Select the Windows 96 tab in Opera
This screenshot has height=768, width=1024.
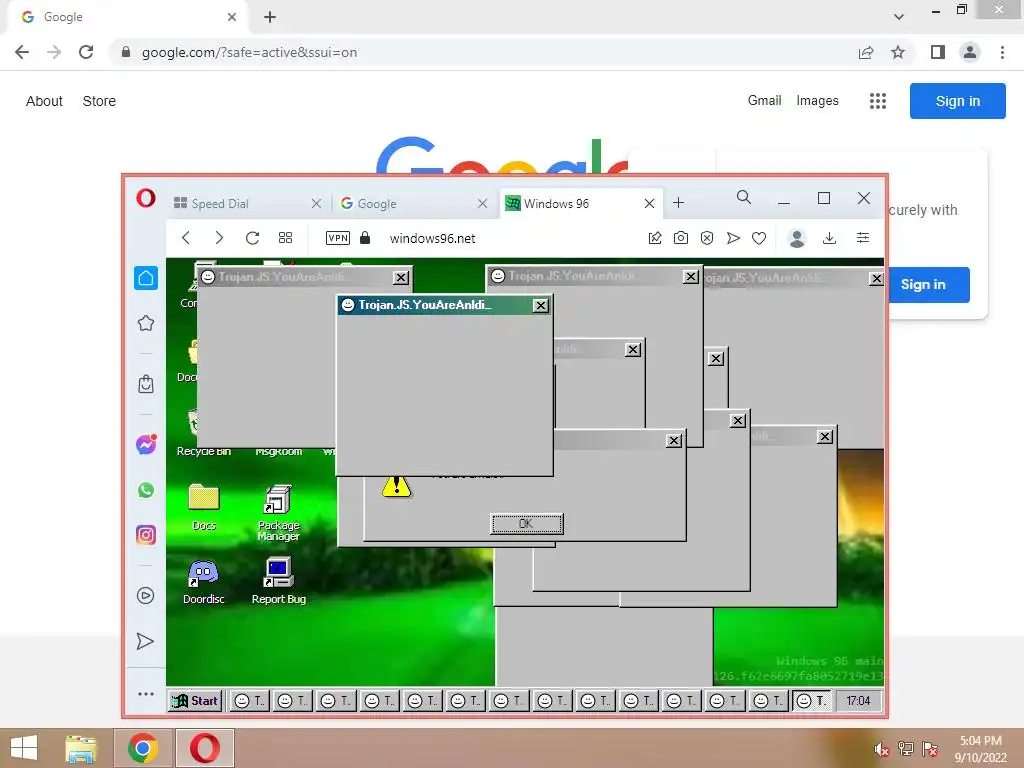[x=581, y=203]
